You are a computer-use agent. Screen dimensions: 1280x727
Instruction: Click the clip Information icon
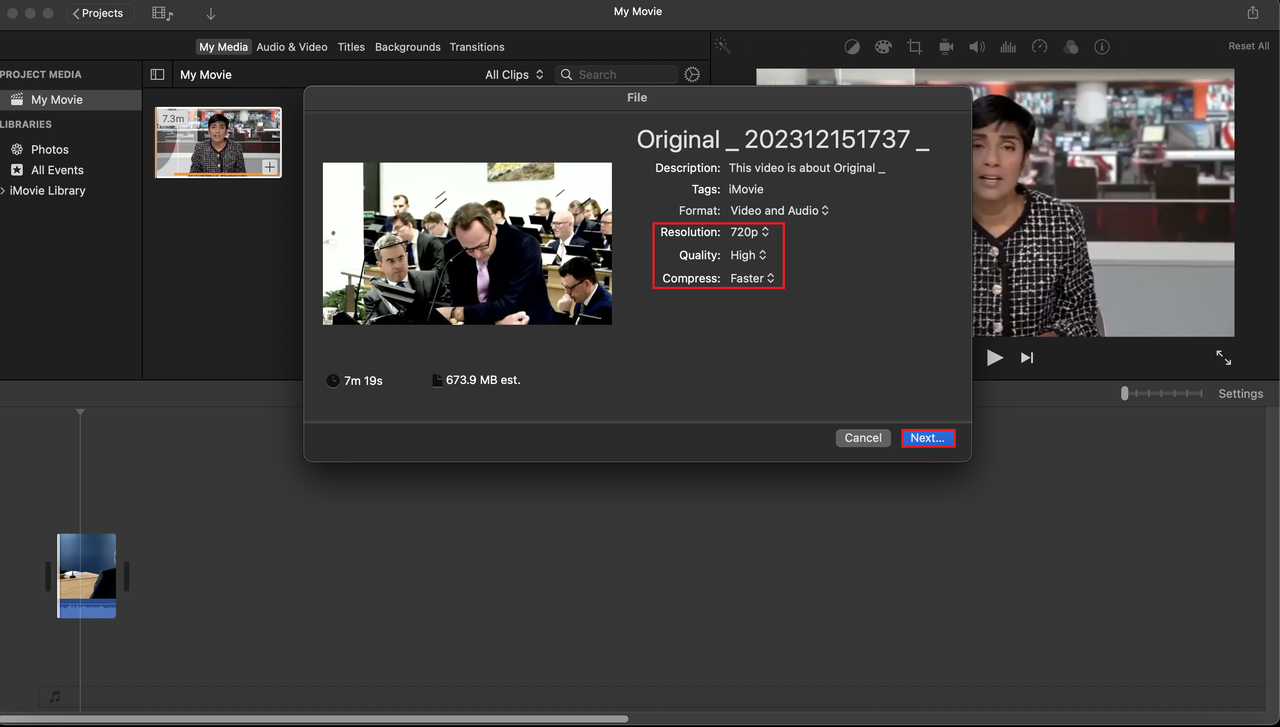coord(1101,46)
